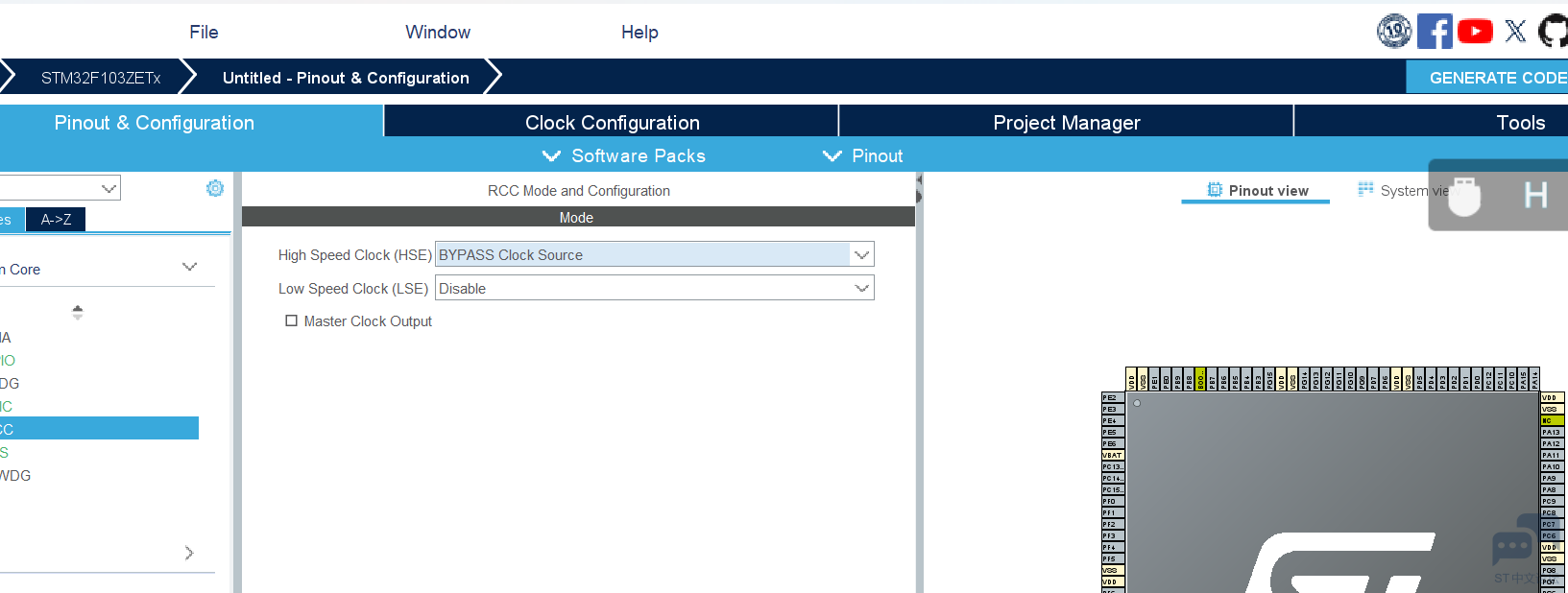Select pin PC9 on the chip
The width and height of the screenshot is (1568, 593).
click(x=1553, y=501)
